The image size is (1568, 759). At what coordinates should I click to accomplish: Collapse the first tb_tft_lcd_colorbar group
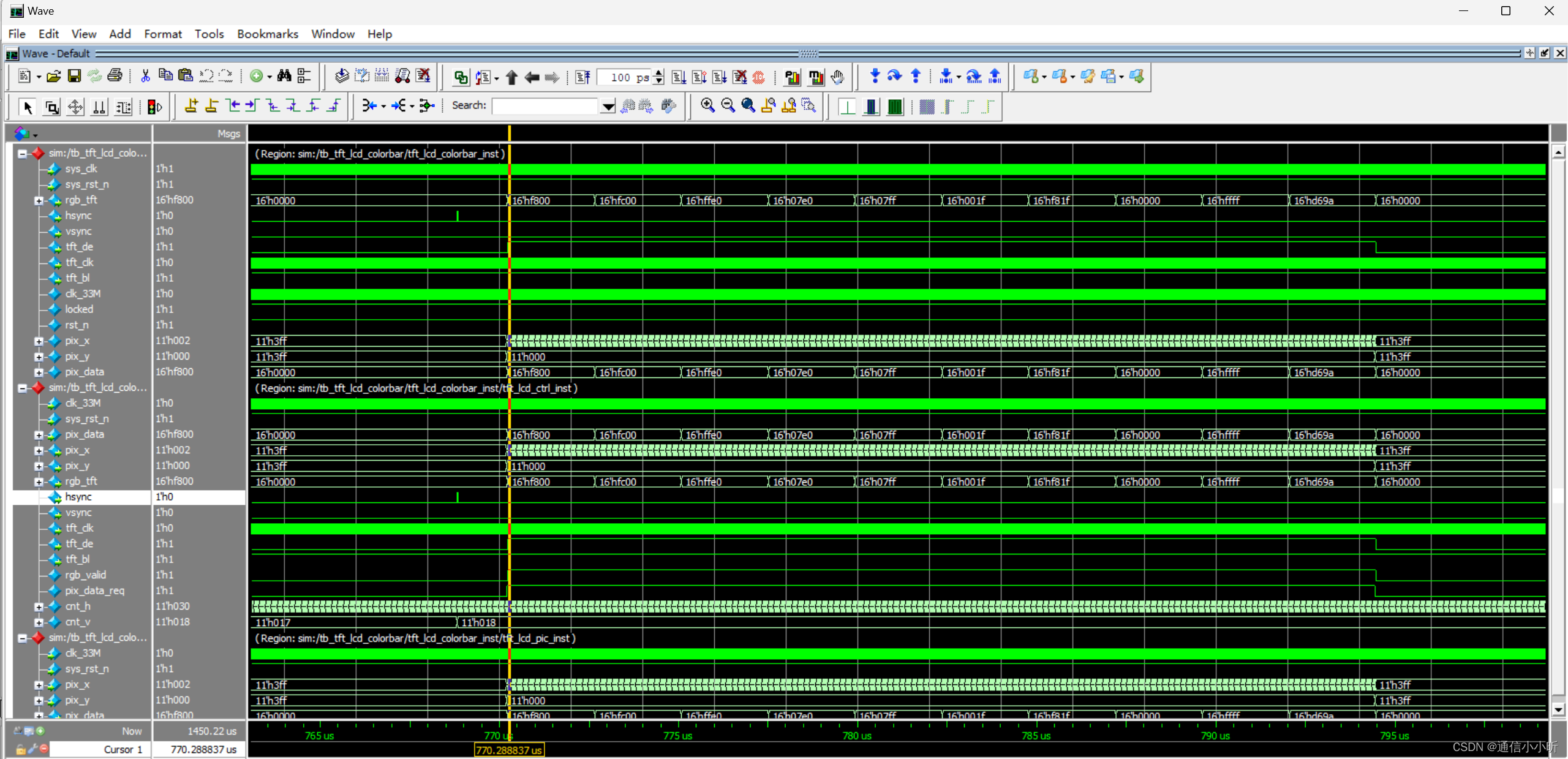pyautogui.click(x=23, y=153)
